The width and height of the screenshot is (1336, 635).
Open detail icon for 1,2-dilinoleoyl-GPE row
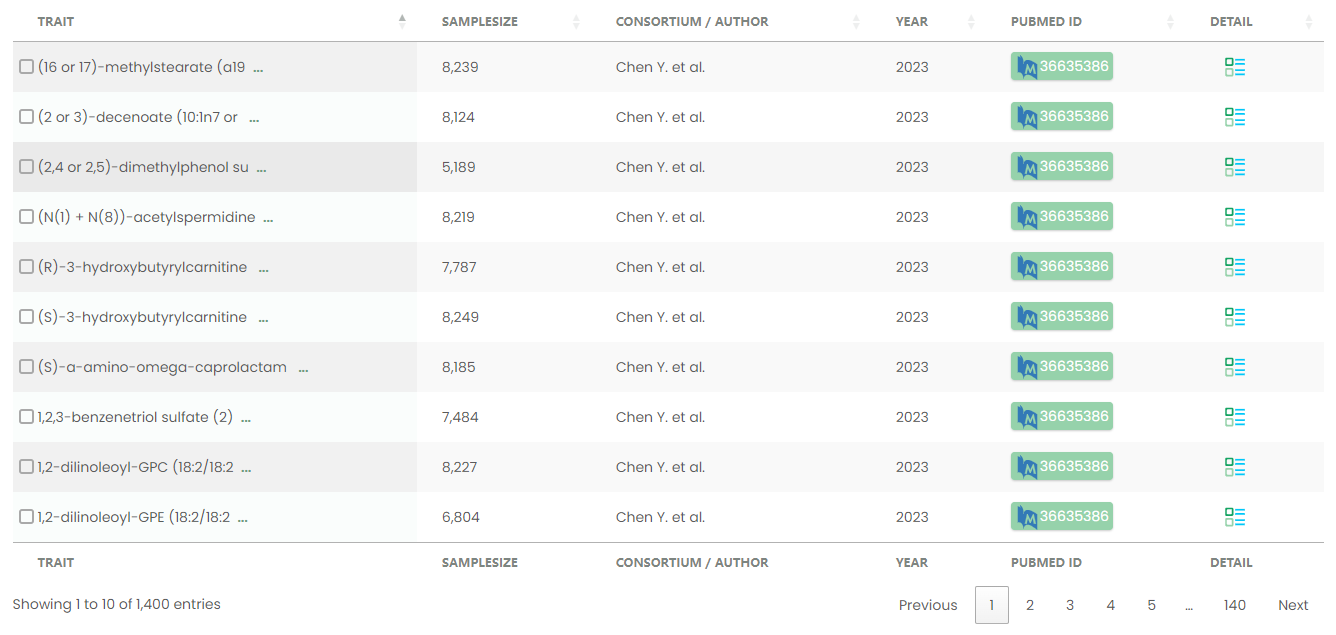pos(1235,517)
